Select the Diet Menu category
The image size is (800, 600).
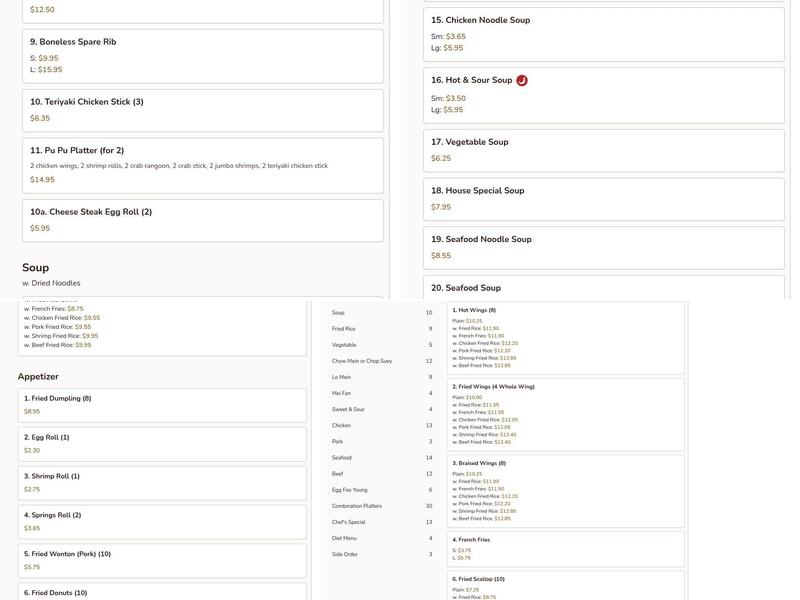pyautogui.click(x=345, y=538)
